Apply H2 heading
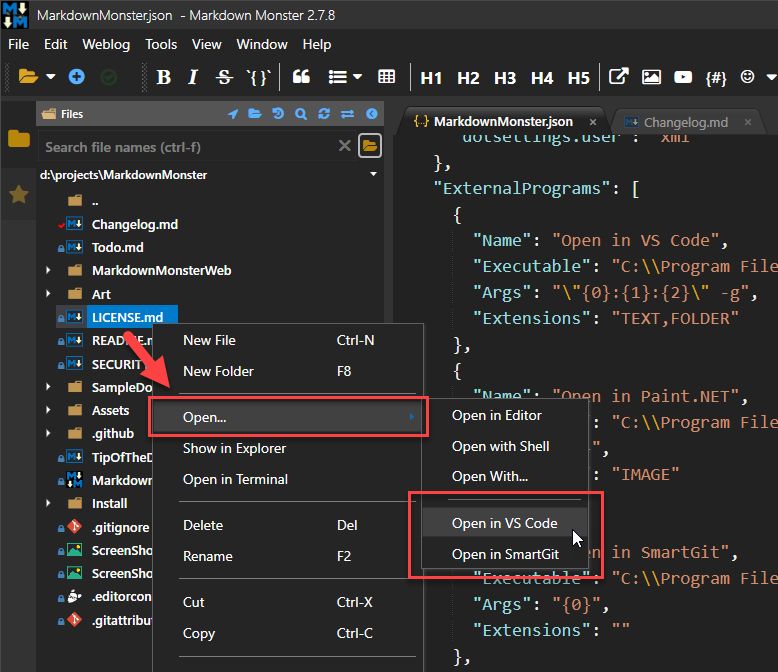778x672 pixels. (x=468, y=78)
